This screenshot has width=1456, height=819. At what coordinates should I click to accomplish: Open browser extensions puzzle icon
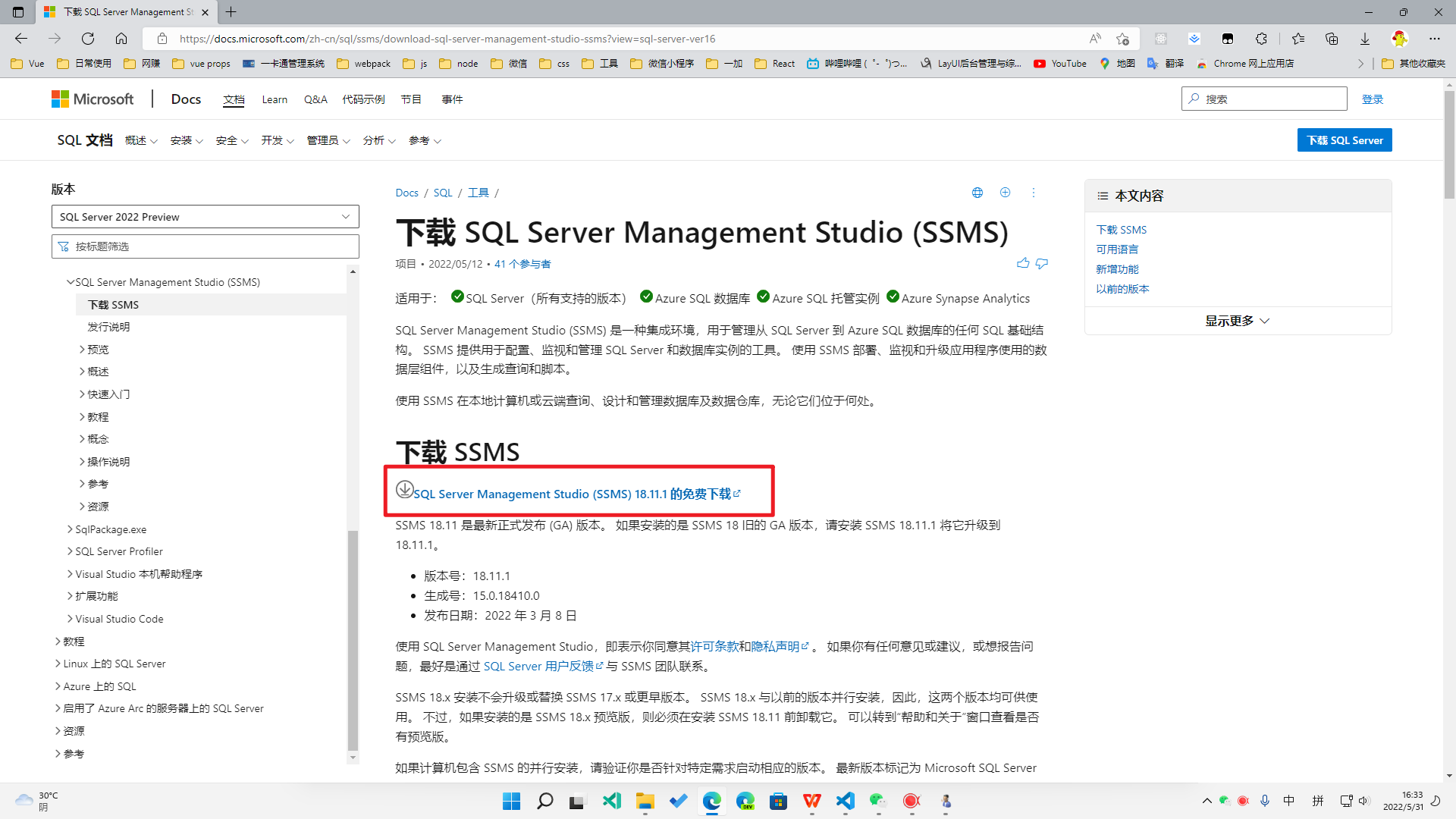click(1261, 39)
